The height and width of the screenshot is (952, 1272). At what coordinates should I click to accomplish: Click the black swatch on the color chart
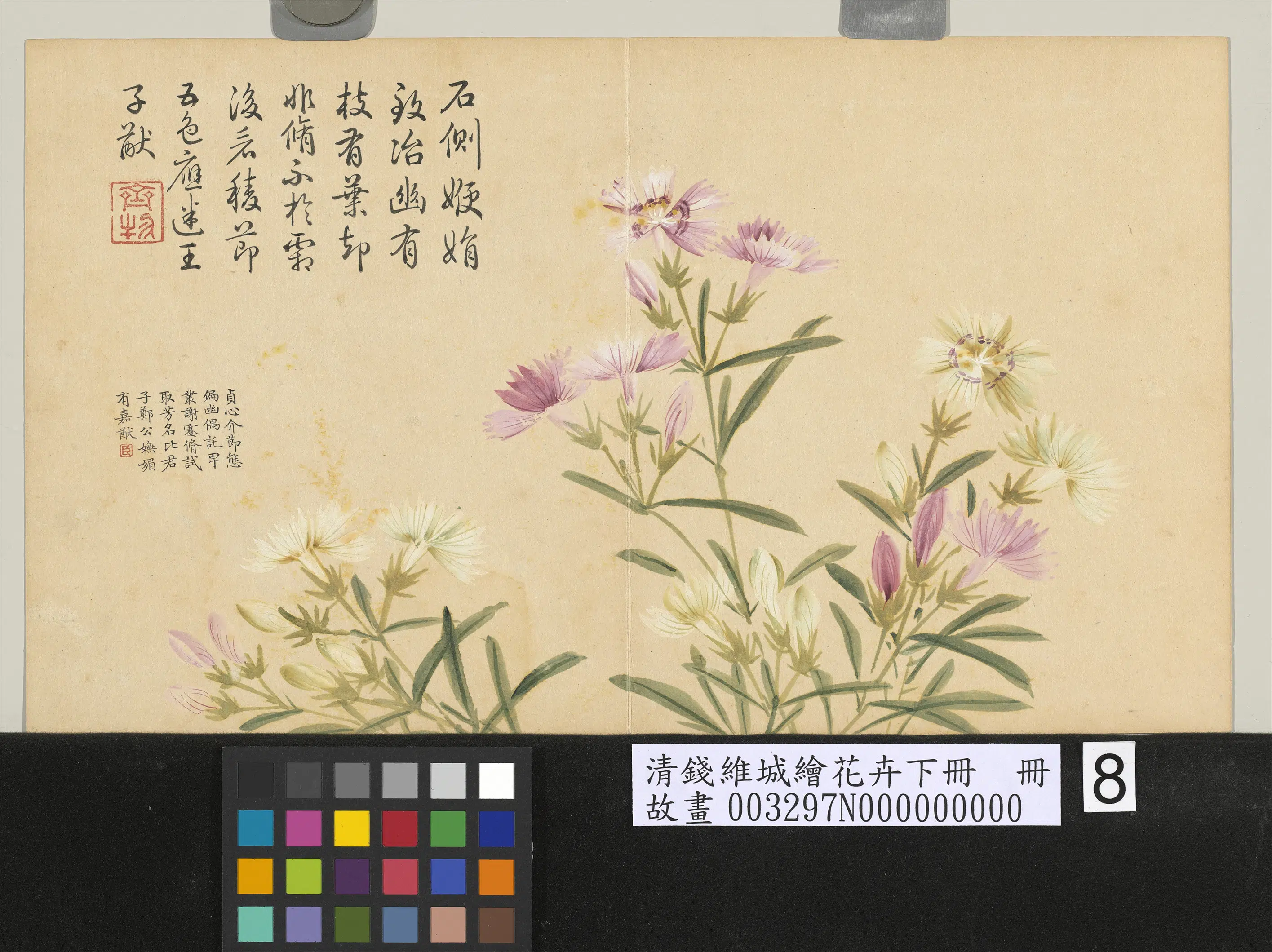tap(256, 780)
